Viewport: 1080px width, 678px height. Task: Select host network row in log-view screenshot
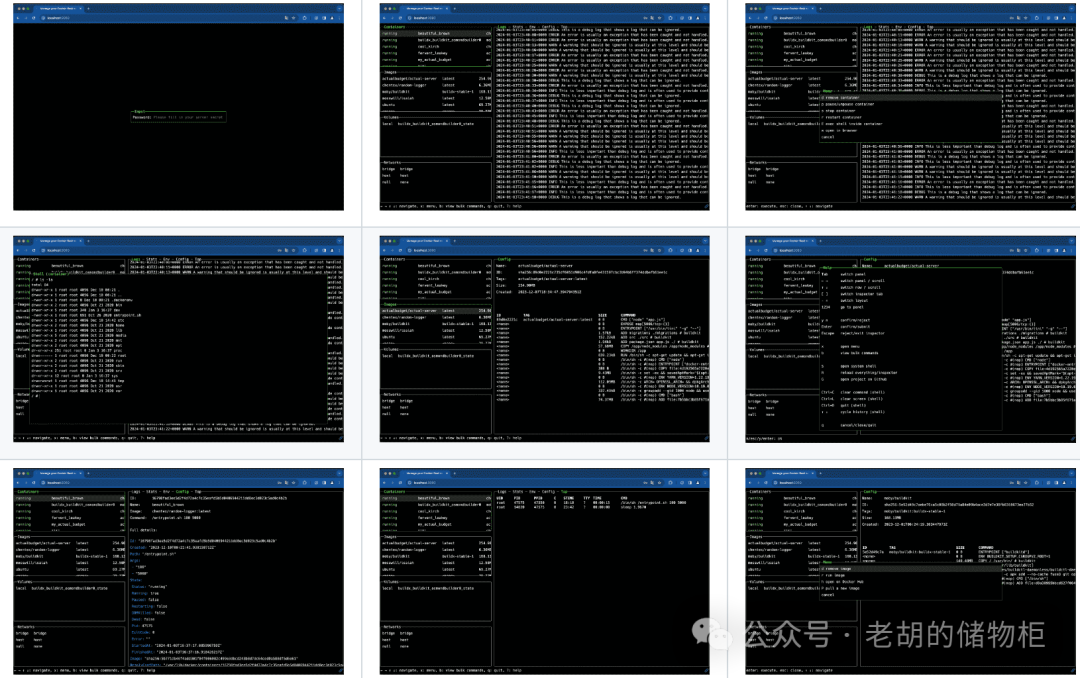click(437, 175)
